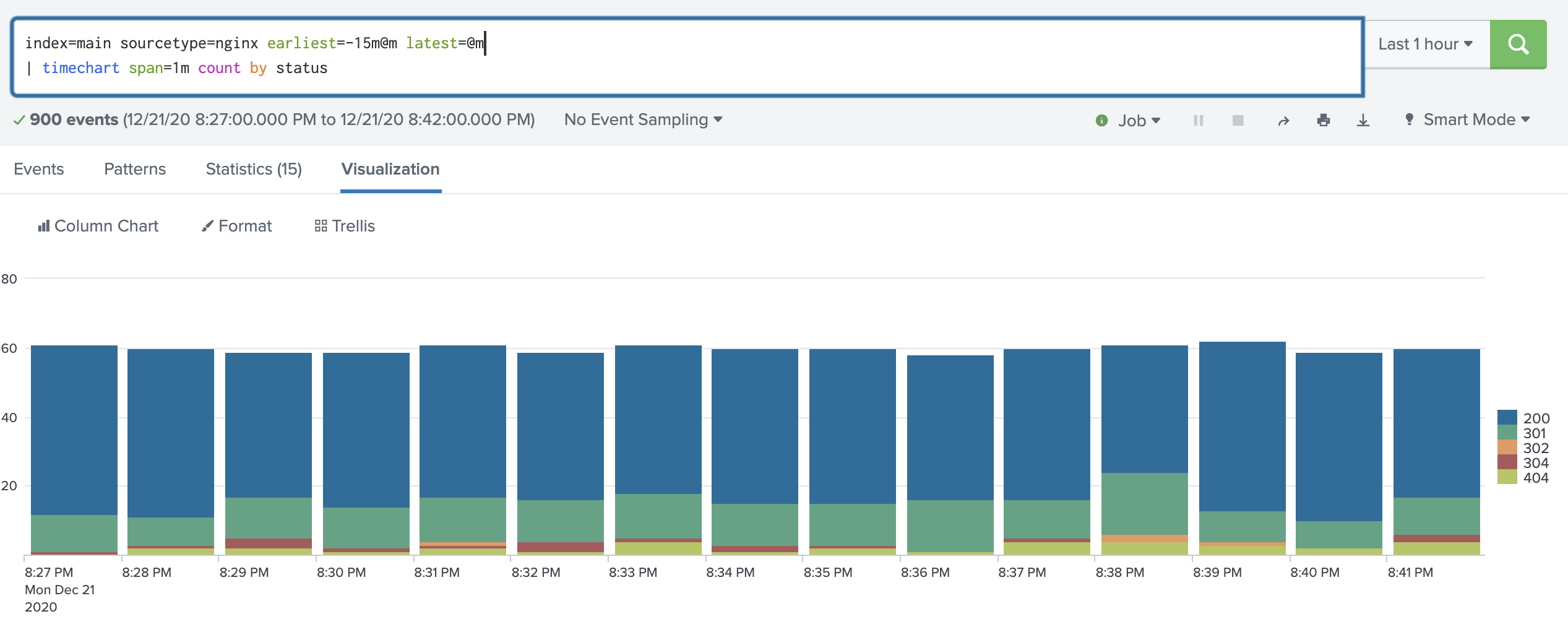Expand the Job menu

click(1128, 120)
